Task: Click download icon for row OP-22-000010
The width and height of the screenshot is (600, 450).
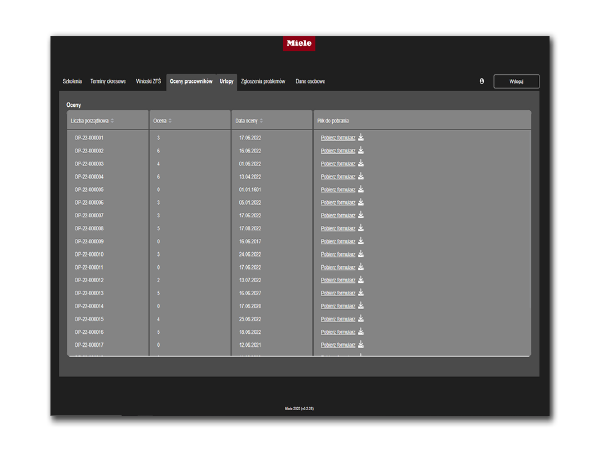Action: coord(361,254)
